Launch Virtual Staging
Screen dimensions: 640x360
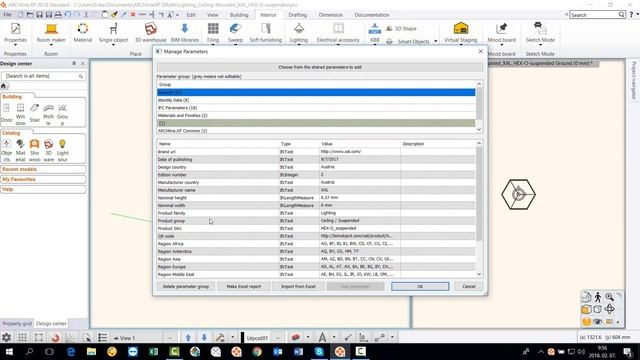pos(460,33)
